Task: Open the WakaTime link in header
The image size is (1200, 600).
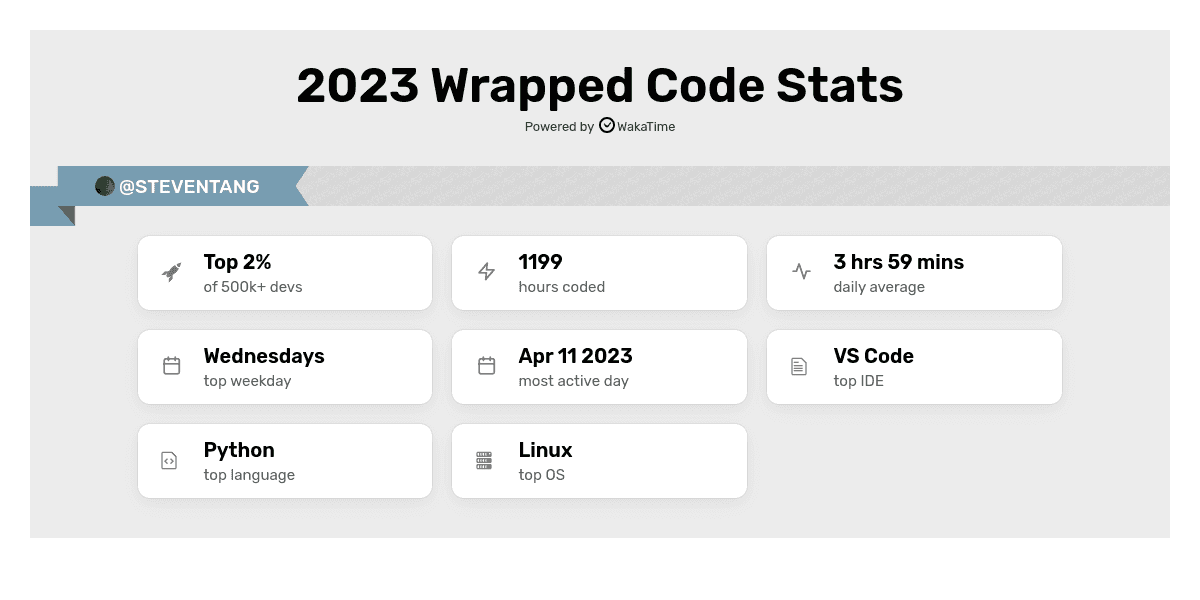Action: (x=646, y=127)
